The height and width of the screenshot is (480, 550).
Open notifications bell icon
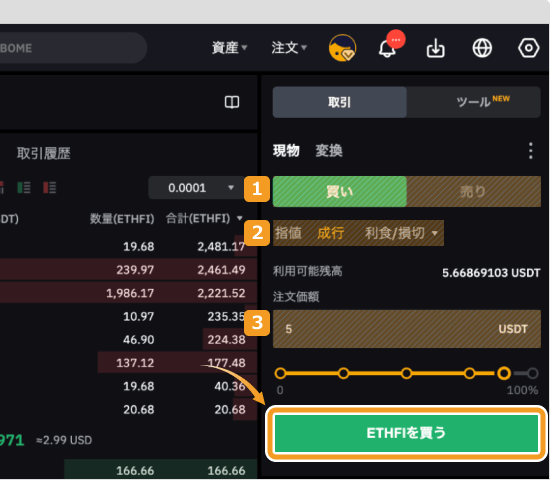point(387,49)
